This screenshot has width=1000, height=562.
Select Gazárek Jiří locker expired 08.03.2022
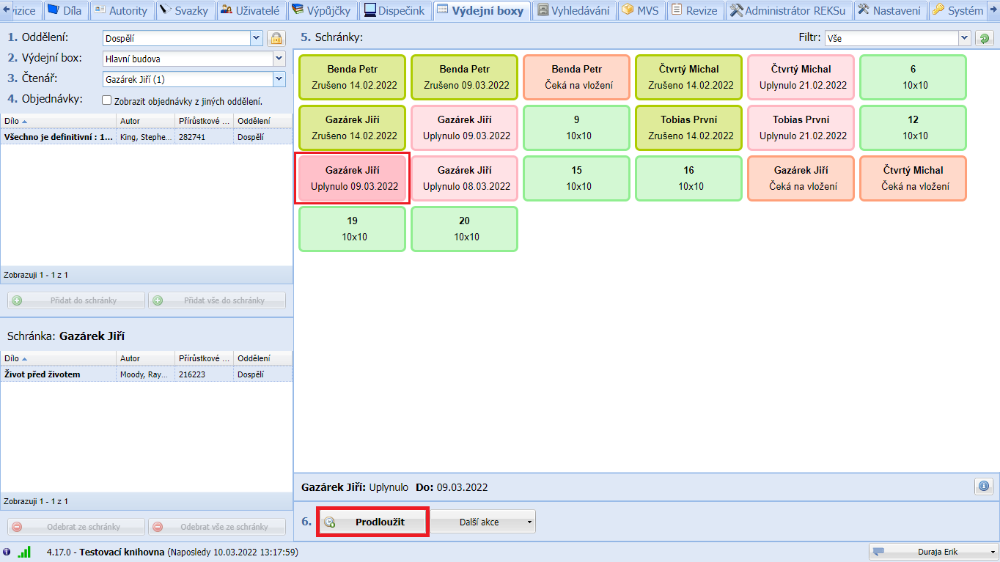(x=466, y=178)
